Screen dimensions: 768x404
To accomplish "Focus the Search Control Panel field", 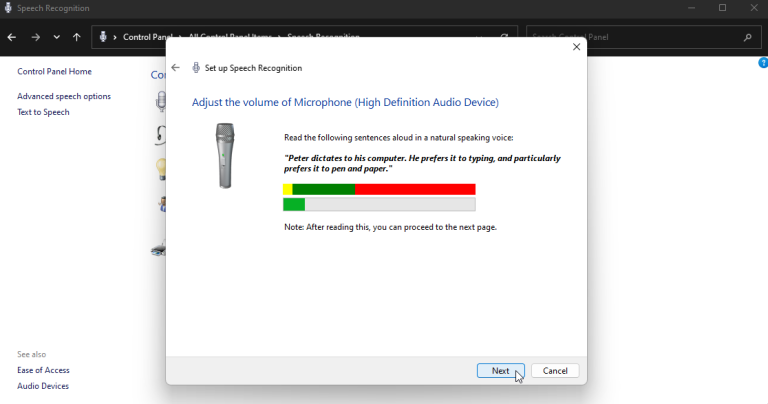I will pyautogui.click(x=630, y=37).
